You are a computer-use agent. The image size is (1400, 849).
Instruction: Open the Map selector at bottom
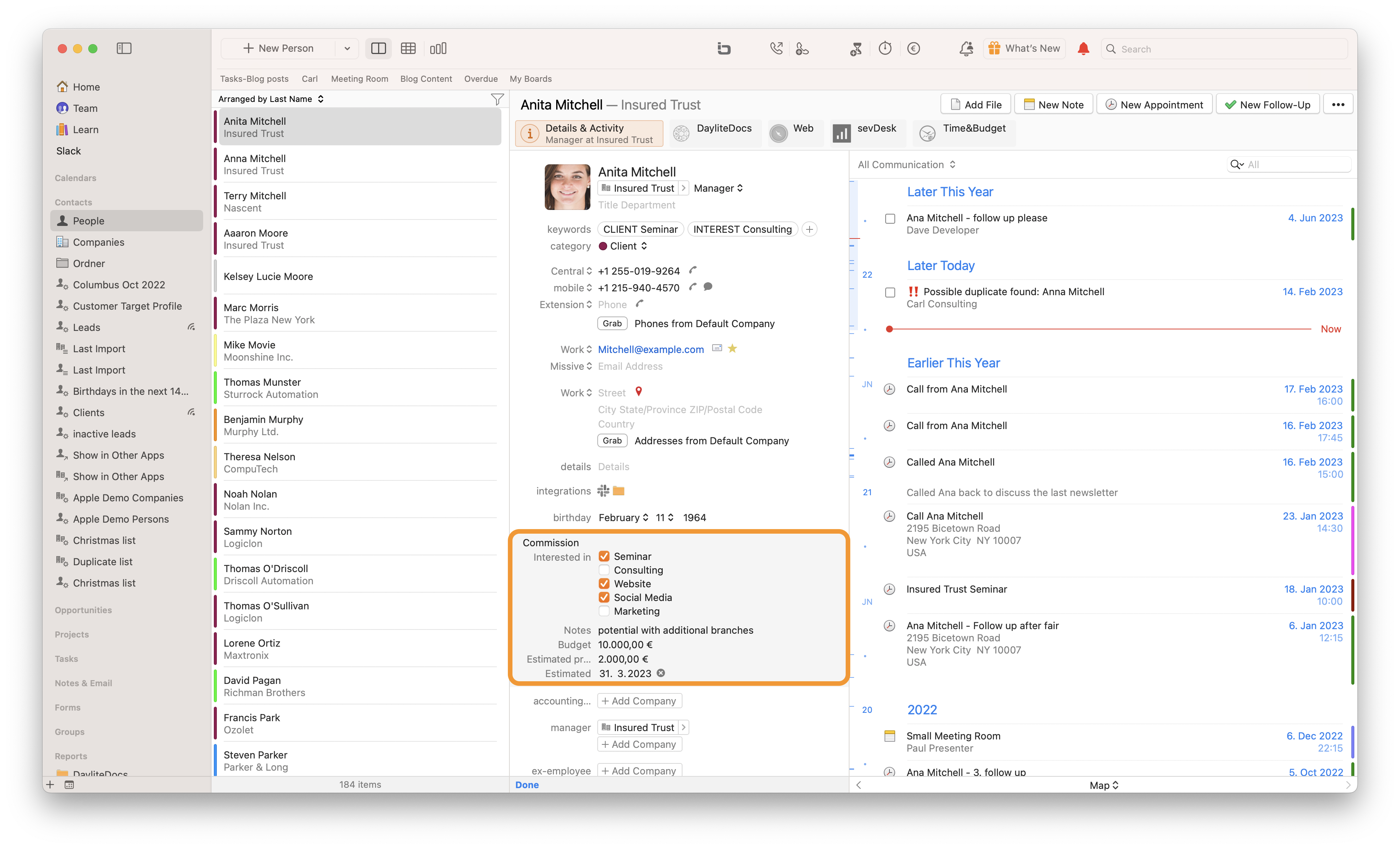pyautogui.click(x=1104, y=785)
